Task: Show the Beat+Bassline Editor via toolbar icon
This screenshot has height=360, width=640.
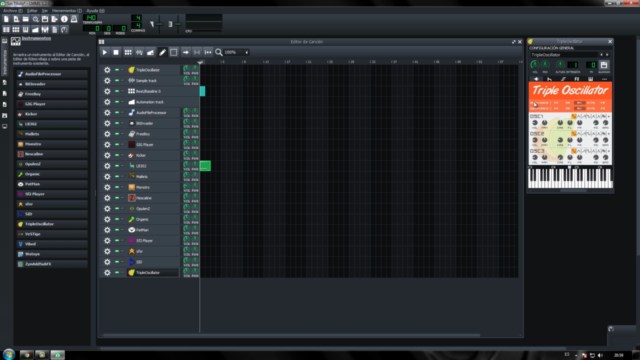Action: coord(16,29)
